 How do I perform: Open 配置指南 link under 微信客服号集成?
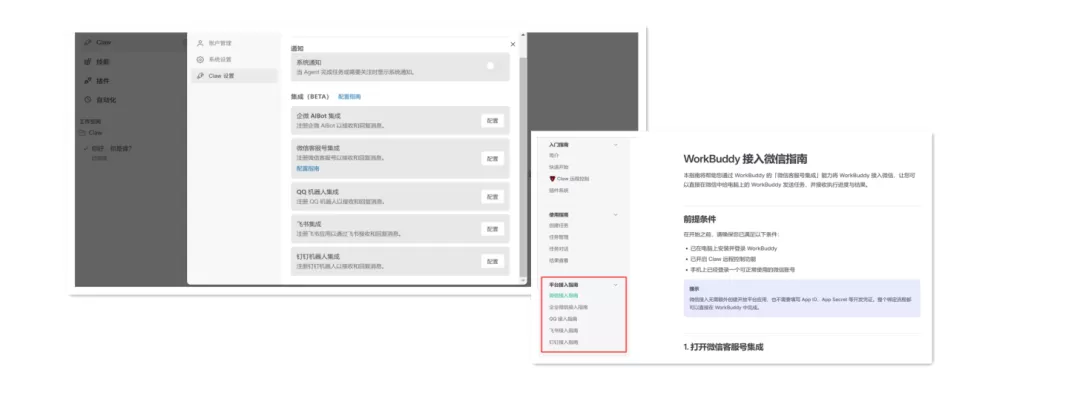308,168
